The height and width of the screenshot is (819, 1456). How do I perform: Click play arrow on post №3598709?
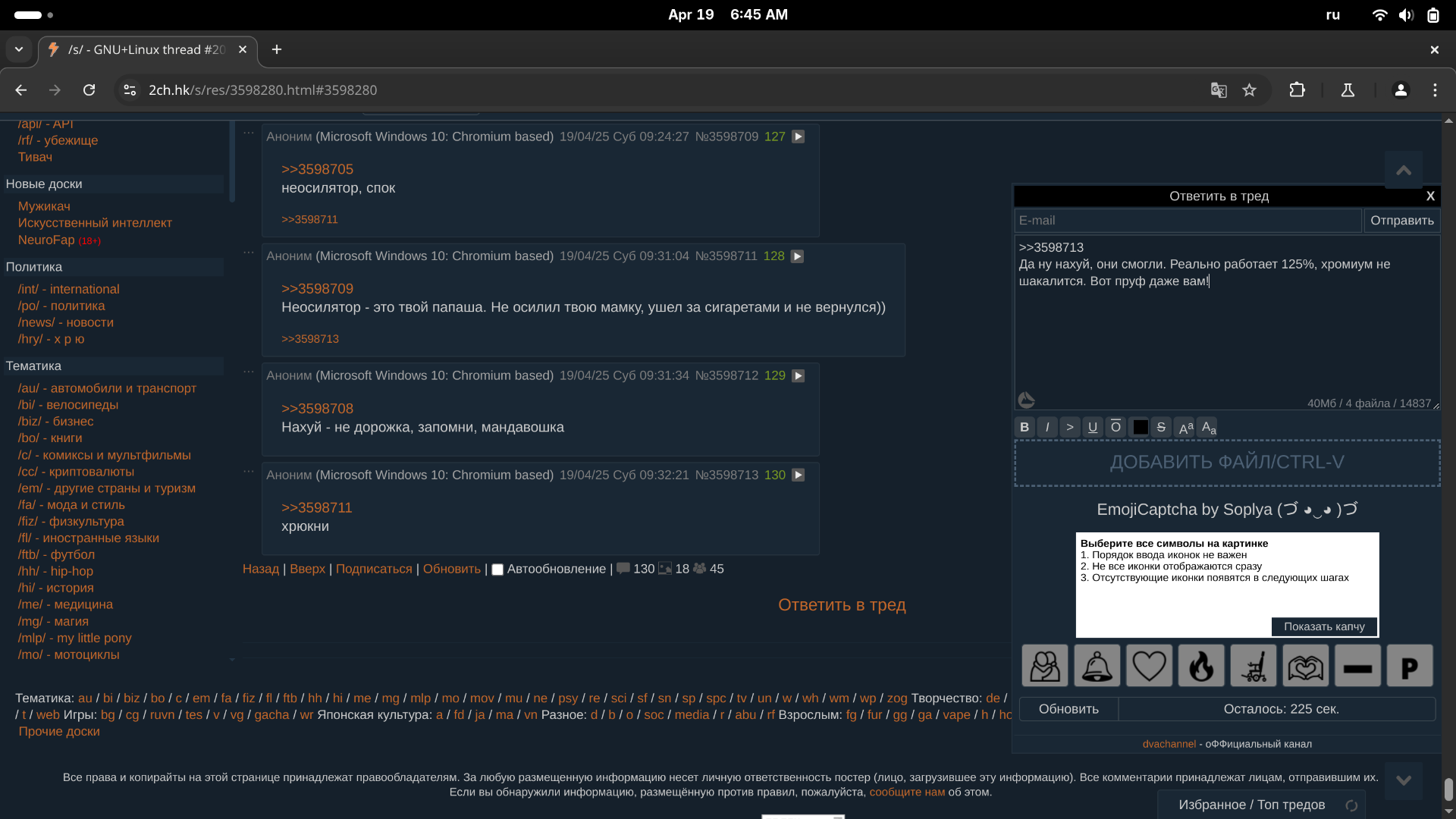pyautogui.click(x=798, y=136)
